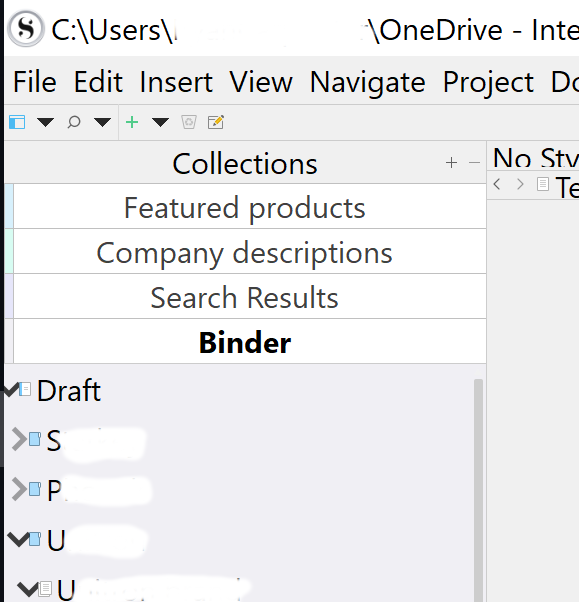Viewport: 579px width, 602px height.
Task: Open the search options dropdown arrow
Action: pos(103,122)
